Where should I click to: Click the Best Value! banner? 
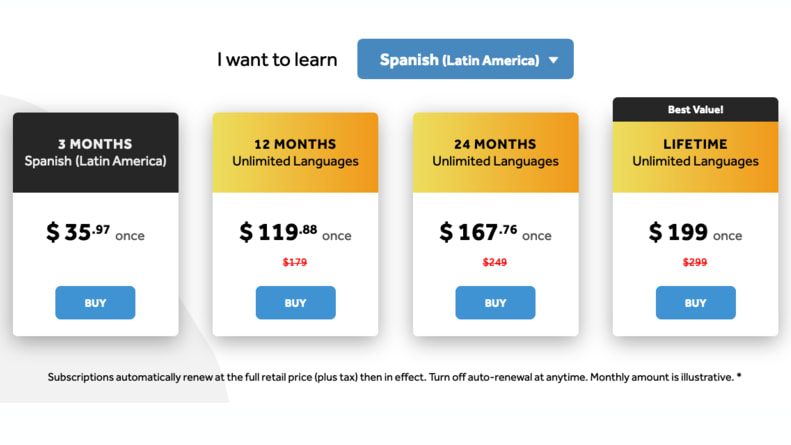696,109
